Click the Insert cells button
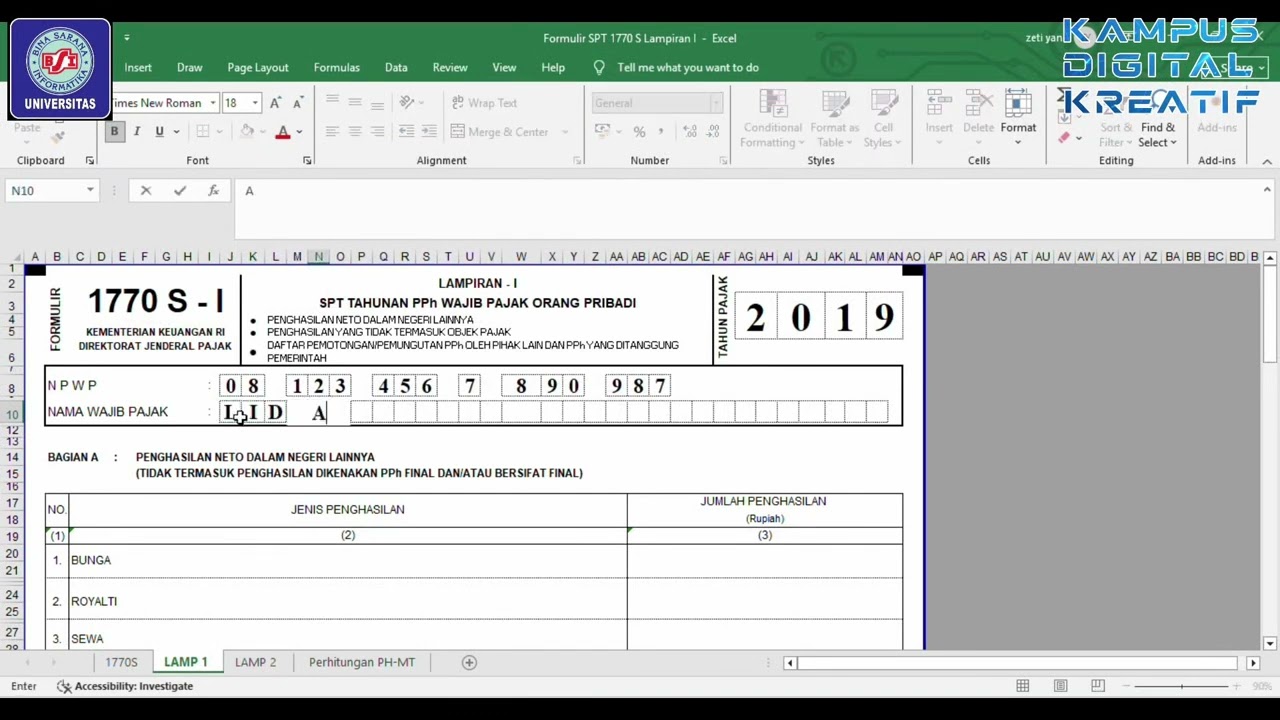The image size is (1280, 720). [x=939, y=117]
